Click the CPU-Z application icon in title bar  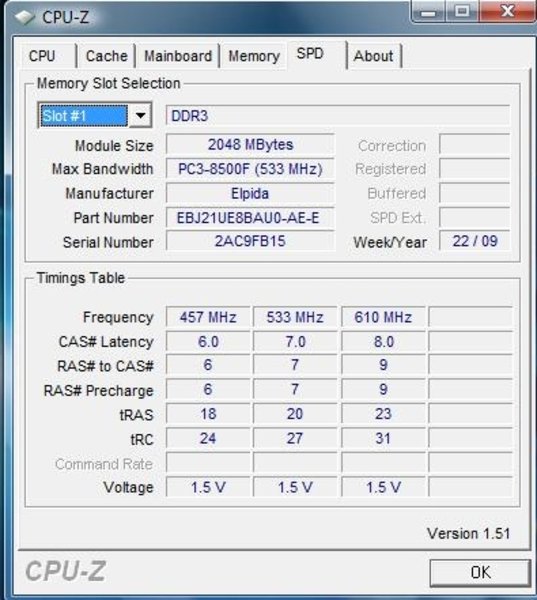point(24,17)
